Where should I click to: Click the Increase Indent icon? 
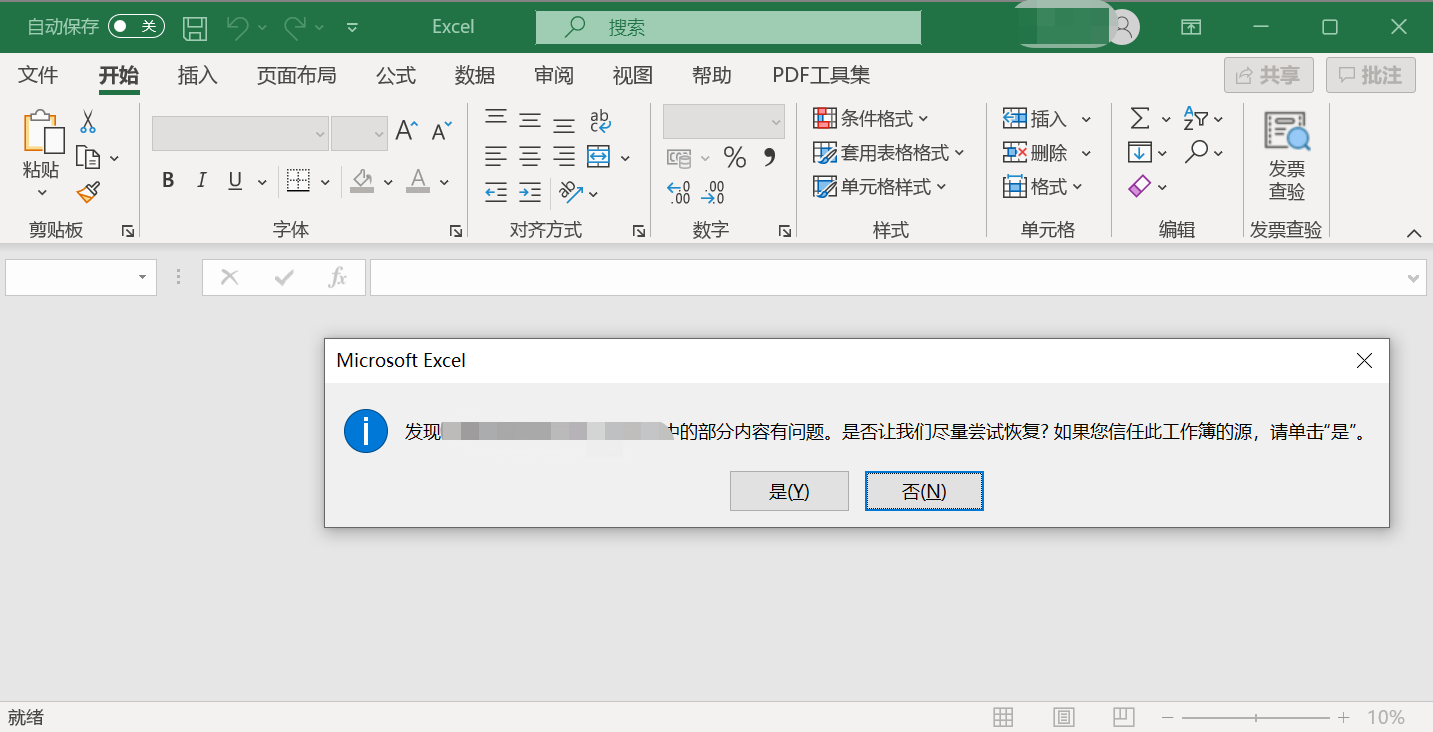click(x=530, y=192)
